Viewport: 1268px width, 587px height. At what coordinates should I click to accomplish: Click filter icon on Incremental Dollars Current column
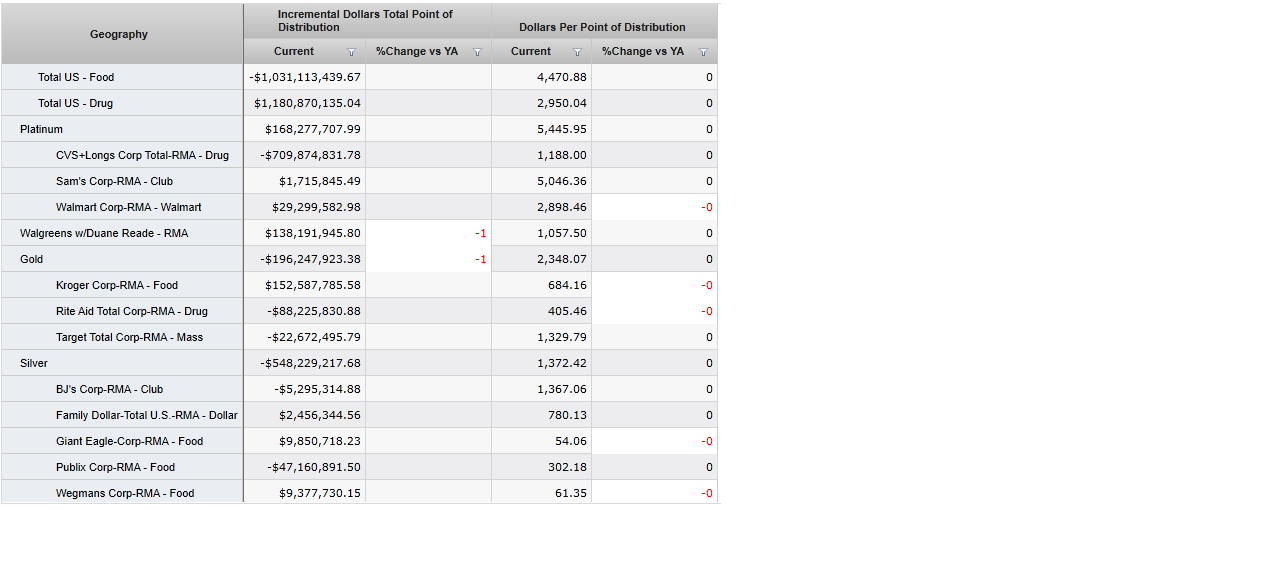[351, 52]
